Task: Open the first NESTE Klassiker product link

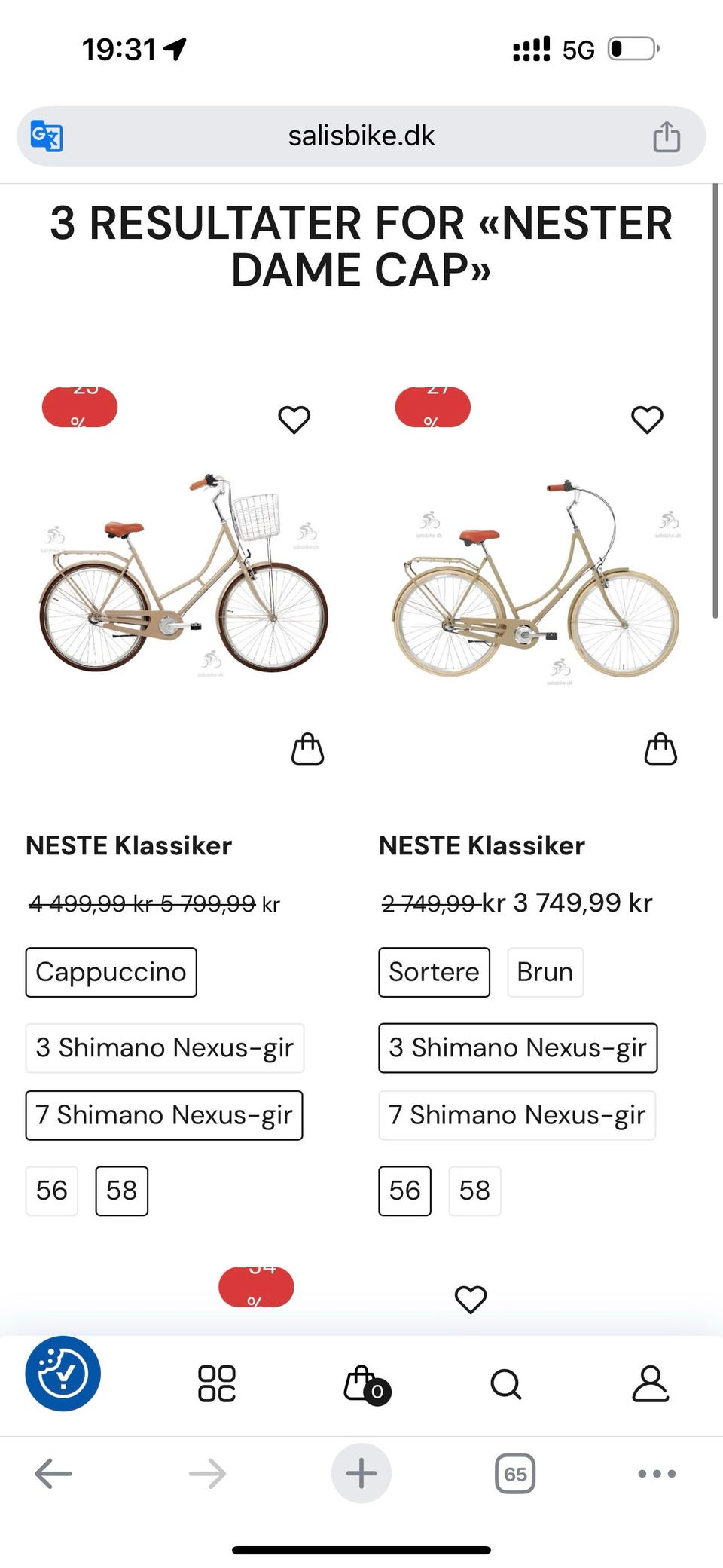Action: [x=129, y=845]
